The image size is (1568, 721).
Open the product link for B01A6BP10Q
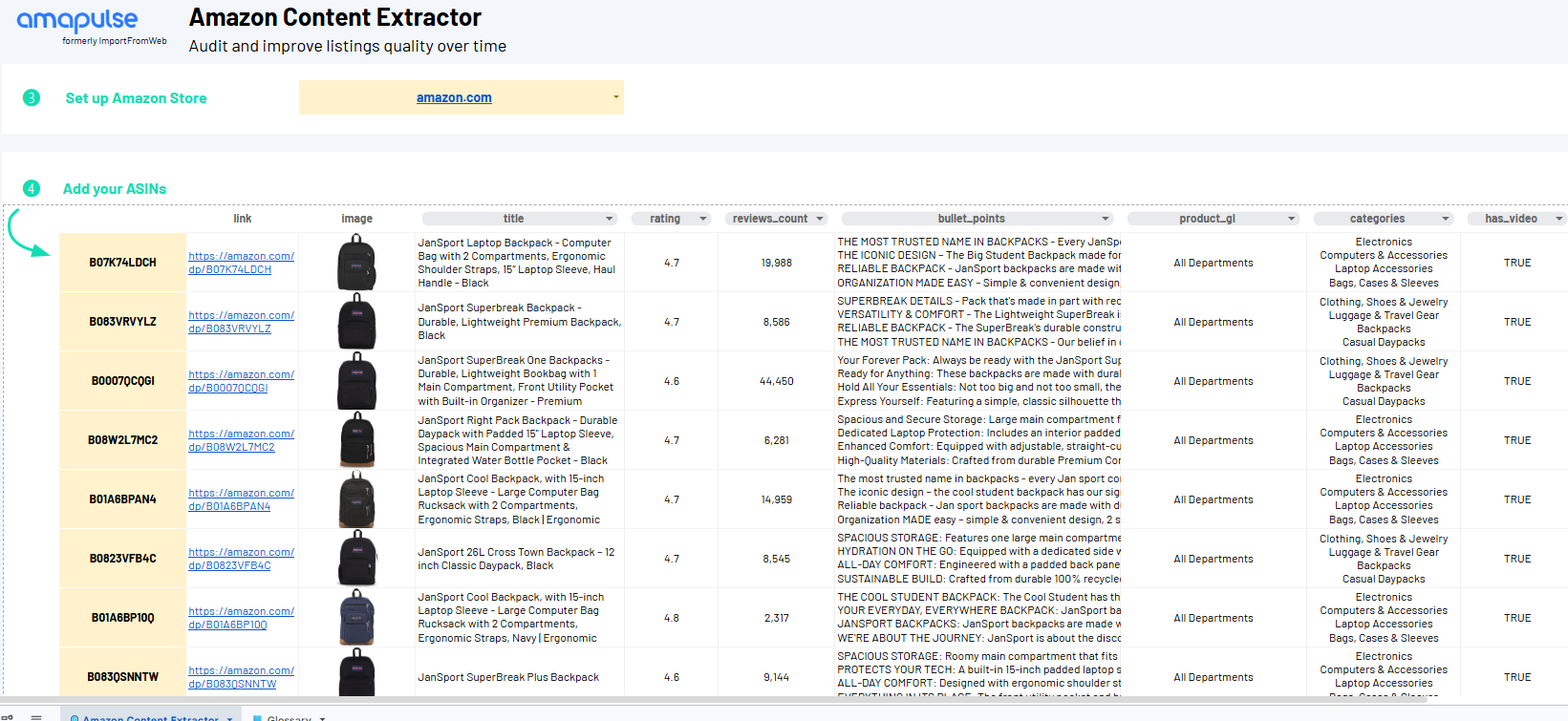(242, 618)
